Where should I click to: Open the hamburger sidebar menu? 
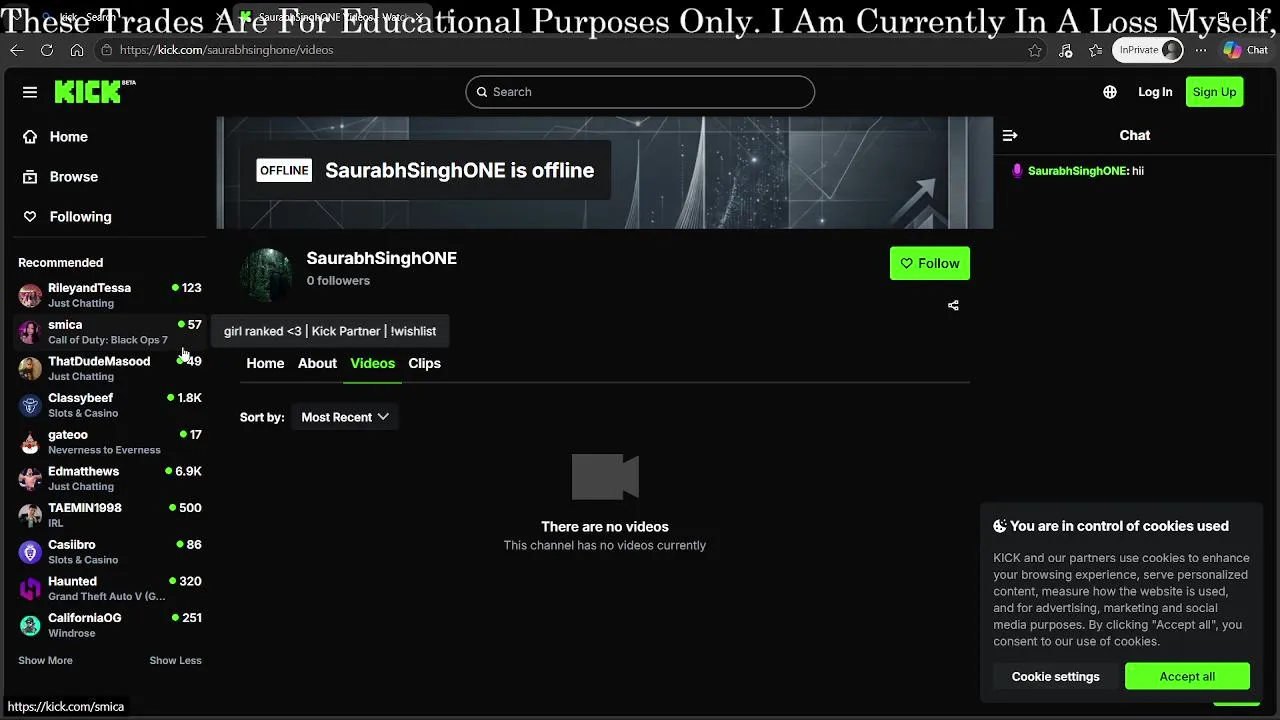pos(30,92)
